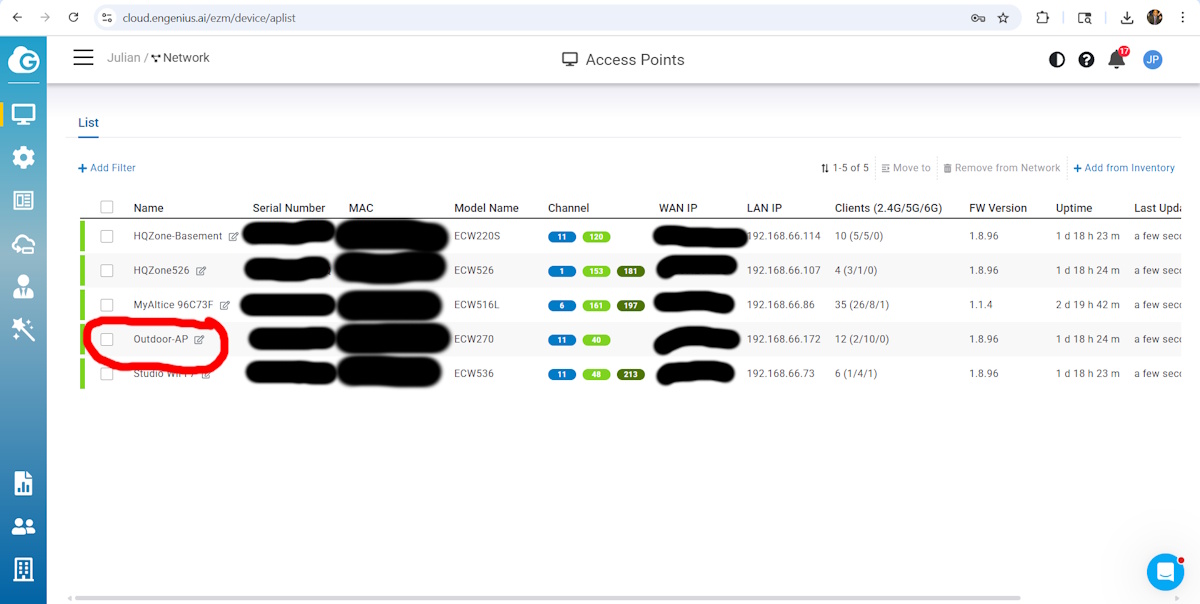The image size is (1200, 604).
Task: Open the magic wand icon in sidebar
Action: 23,329
